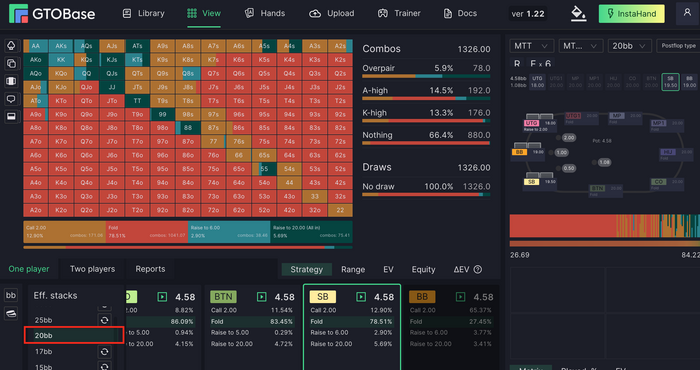The image size is (700, 370).
Task: Open the Trainer page
Action: 399,13
